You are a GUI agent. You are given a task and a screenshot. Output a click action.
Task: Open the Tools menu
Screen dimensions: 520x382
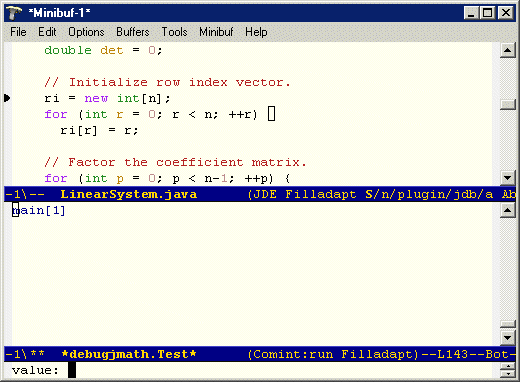click(174, 32)
